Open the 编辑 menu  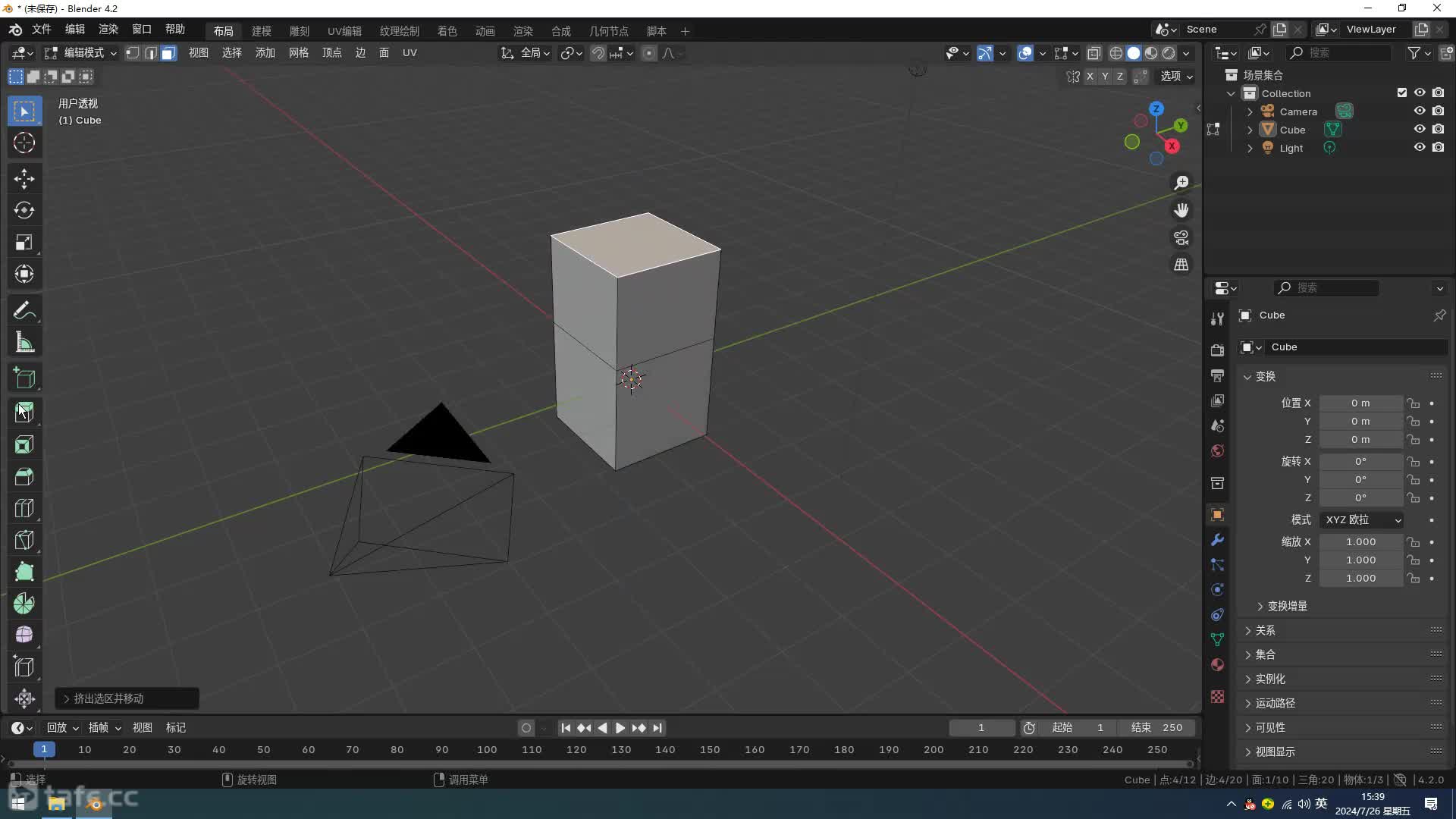pyautogui.click(x=75, y=29)
